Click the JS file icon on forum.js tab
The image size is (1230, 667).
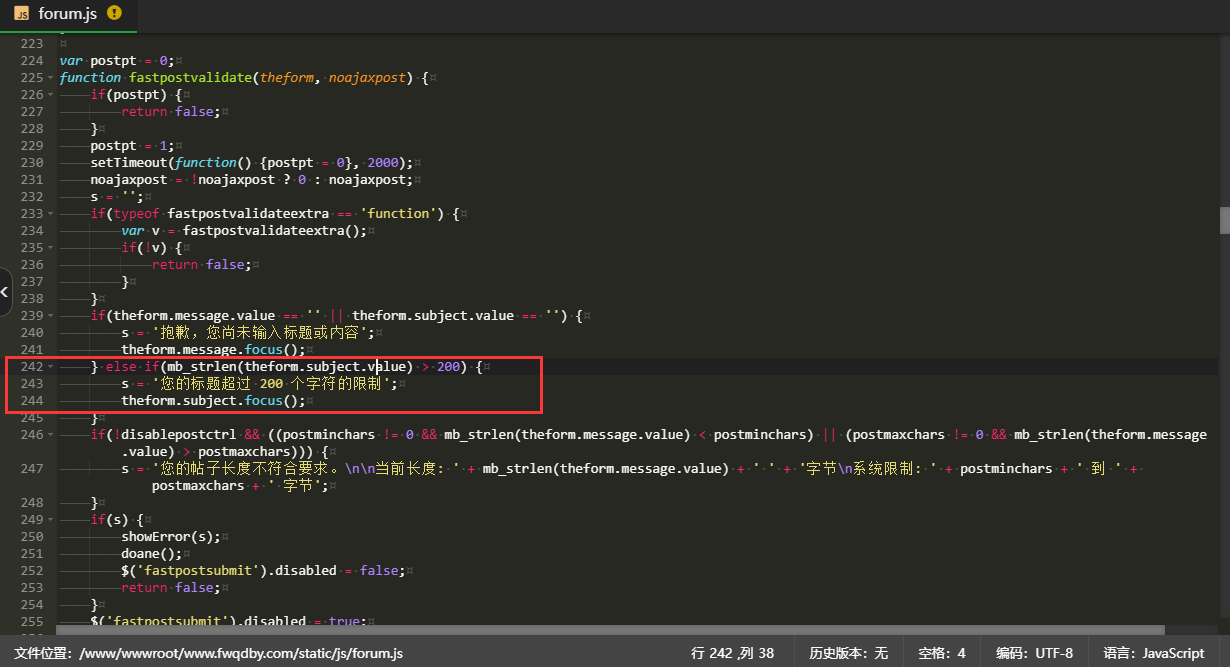pyautogui.click(x=21, y=14)
